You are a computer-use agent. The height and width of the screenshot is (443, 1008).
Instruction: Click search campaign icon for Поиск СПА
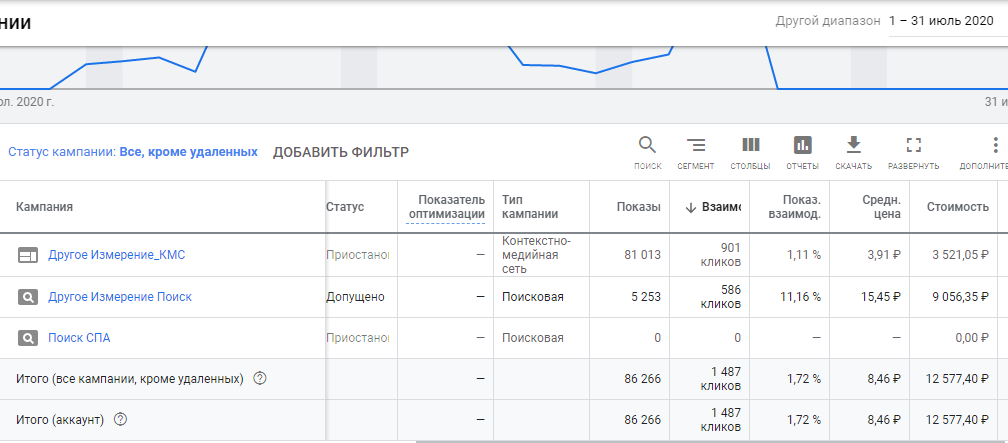click(28, 338)
